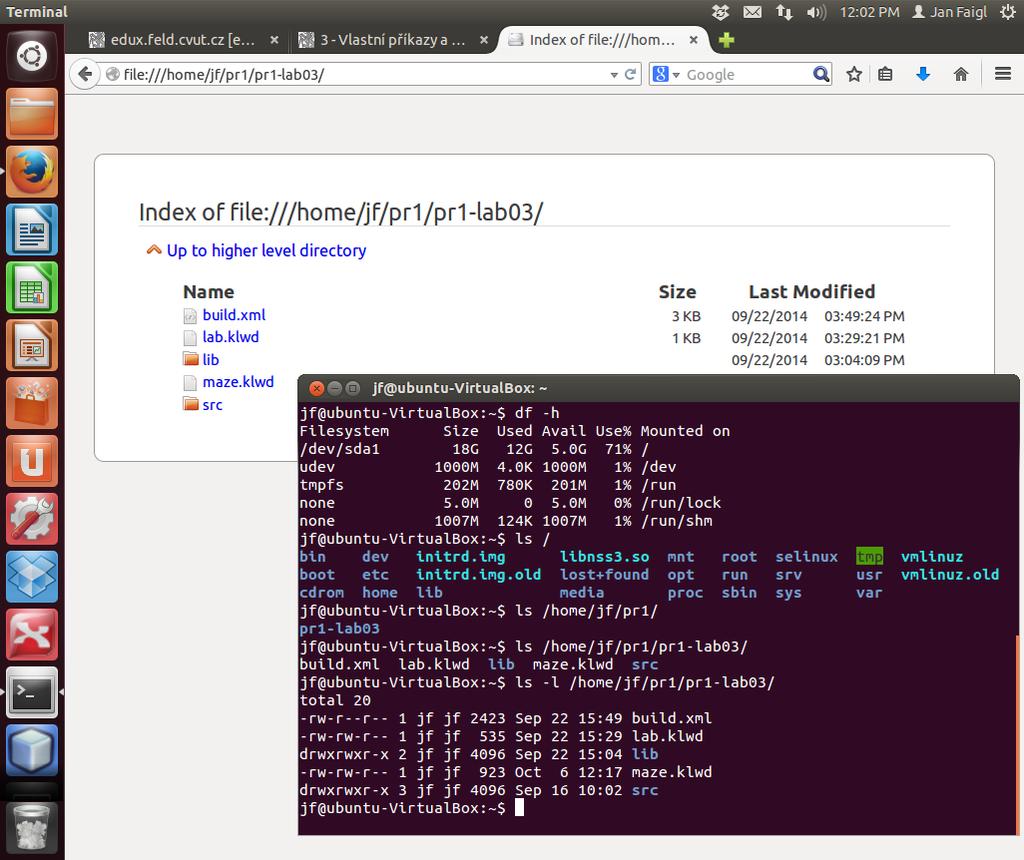
Task: Show bookmarks list icon in Firefox
Action: click(x=885, y=74)
